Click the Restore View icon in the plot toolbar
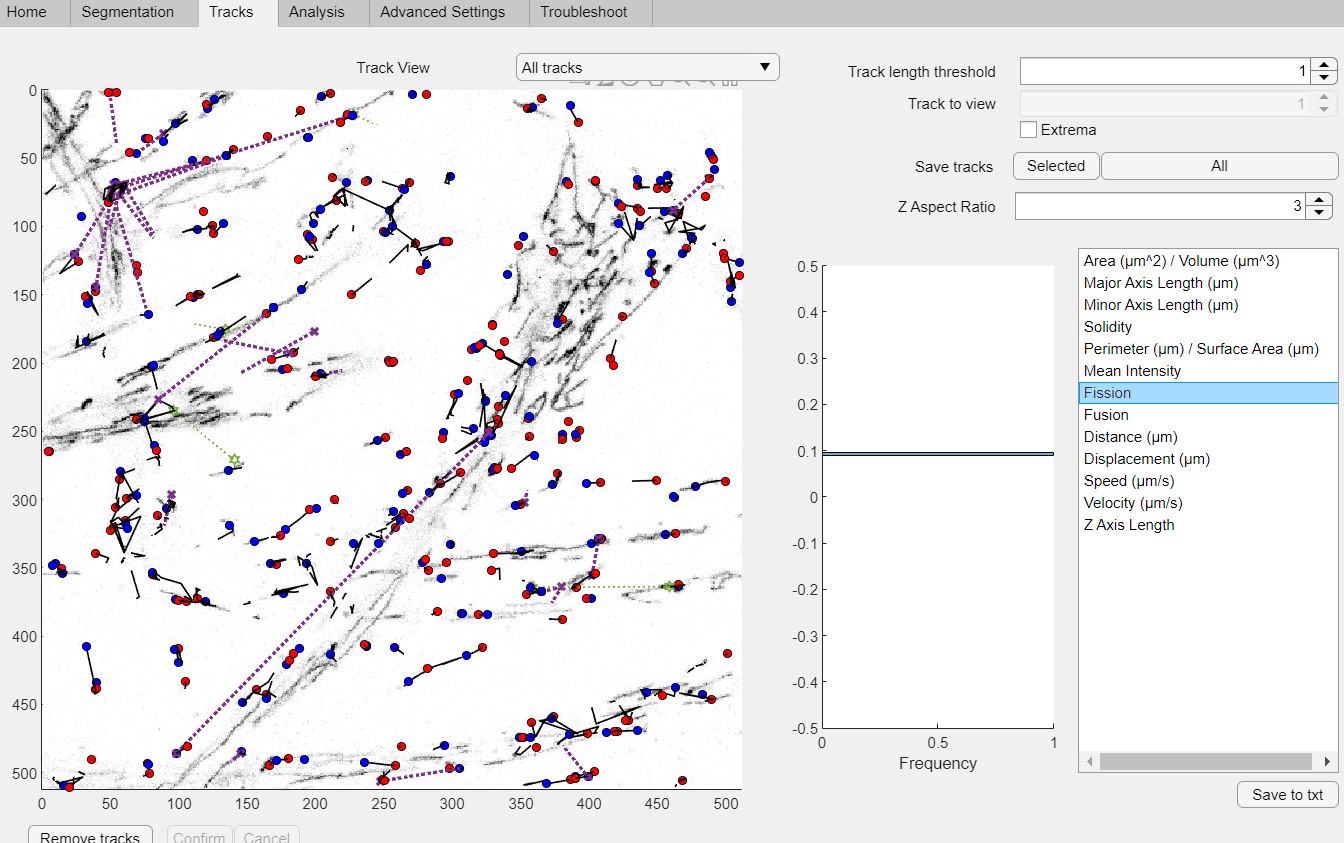Image resolution: width=1344 pixels, height=843 pixels. [x=732, y=84]
